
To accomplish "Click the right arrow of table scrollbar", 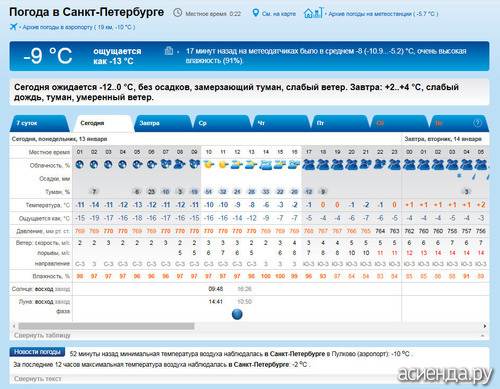I will coord(485,326).
